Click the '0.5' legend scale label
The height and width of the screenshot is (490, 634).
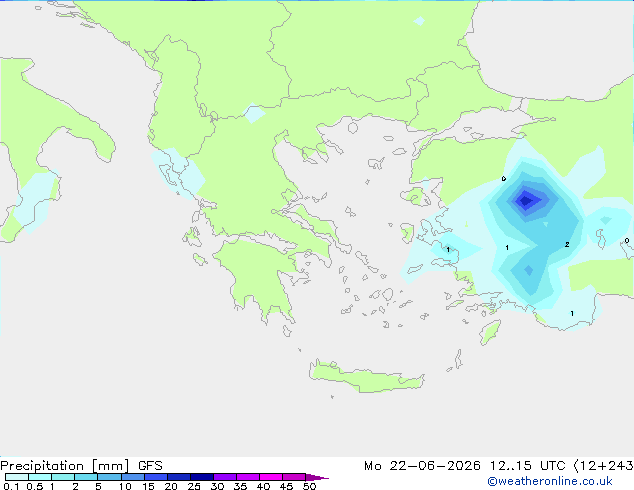[x=35, y=486]
